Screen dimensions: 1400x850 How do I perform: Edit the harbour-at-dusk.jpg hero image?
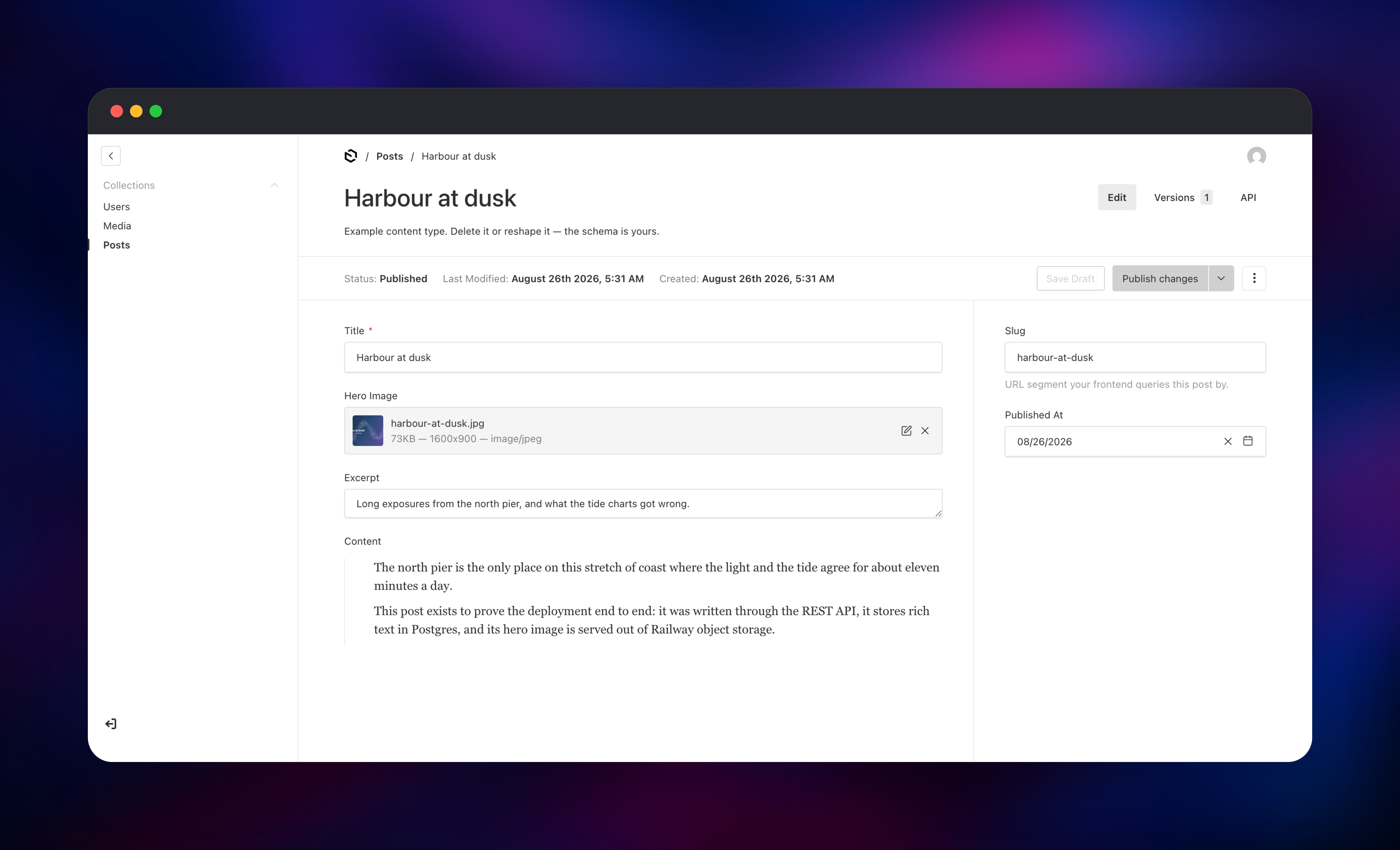(906, 431)
